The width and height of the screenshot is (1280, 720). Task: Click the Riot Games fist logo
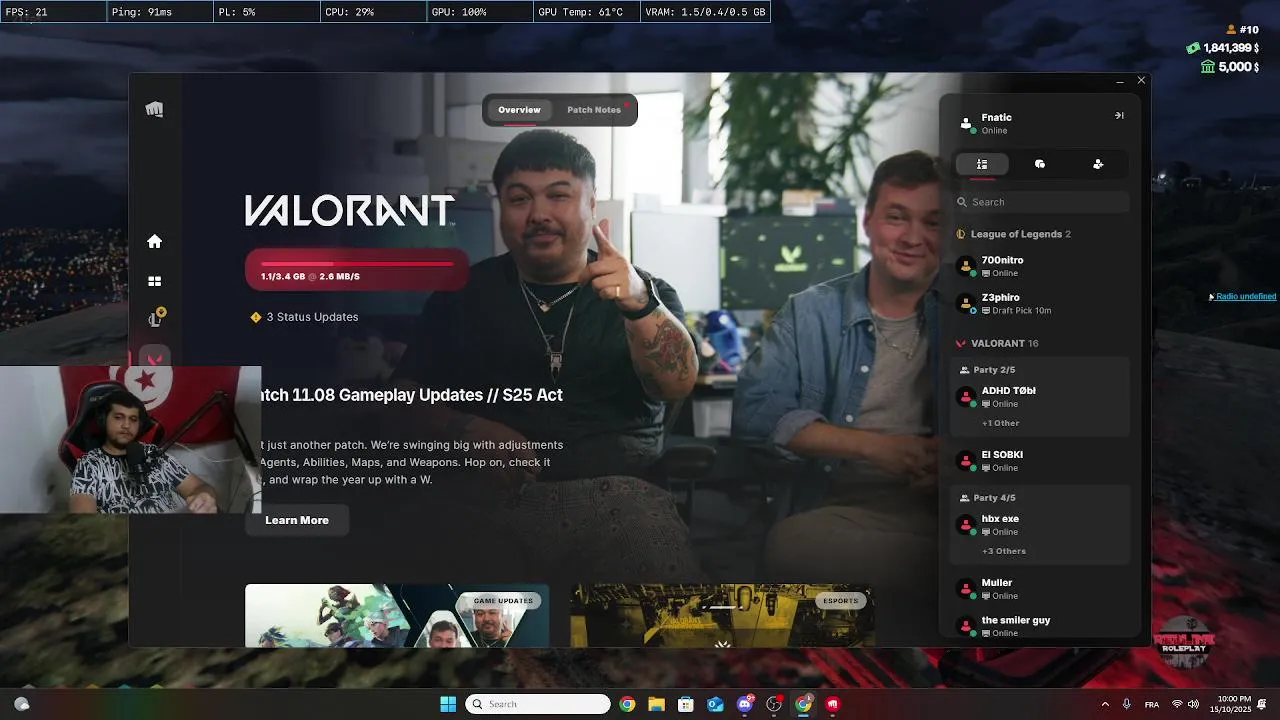click(154, 109)
